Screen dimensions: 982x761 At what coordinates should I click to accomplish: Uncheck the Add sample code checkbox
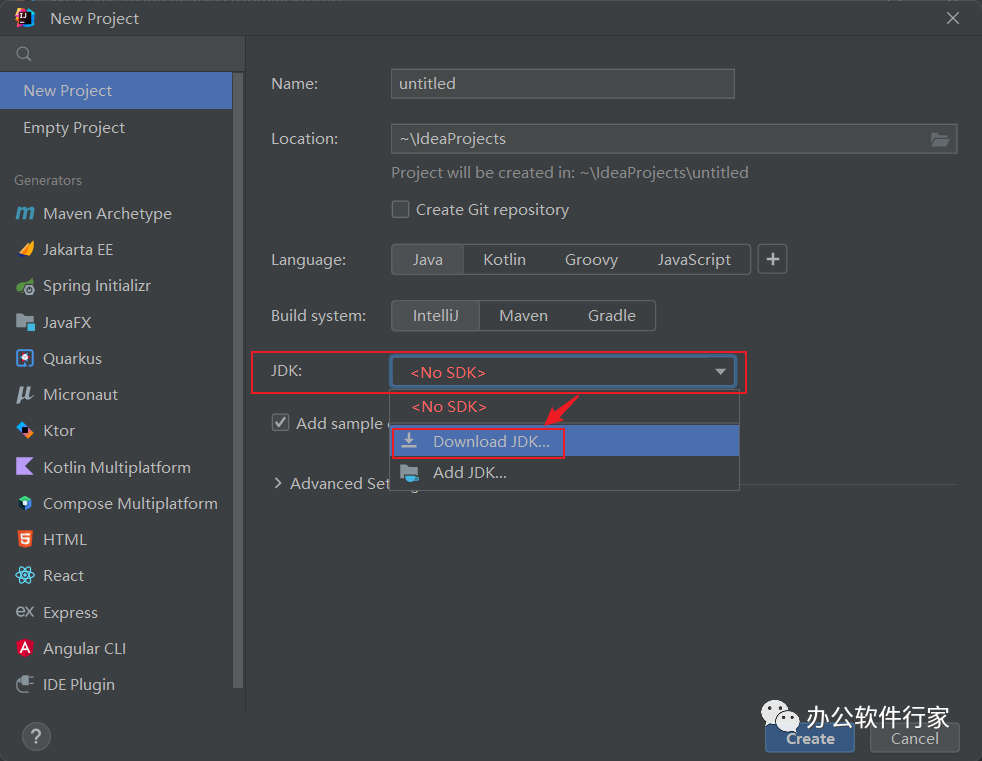pyautogui.click(x=281, y=423)
